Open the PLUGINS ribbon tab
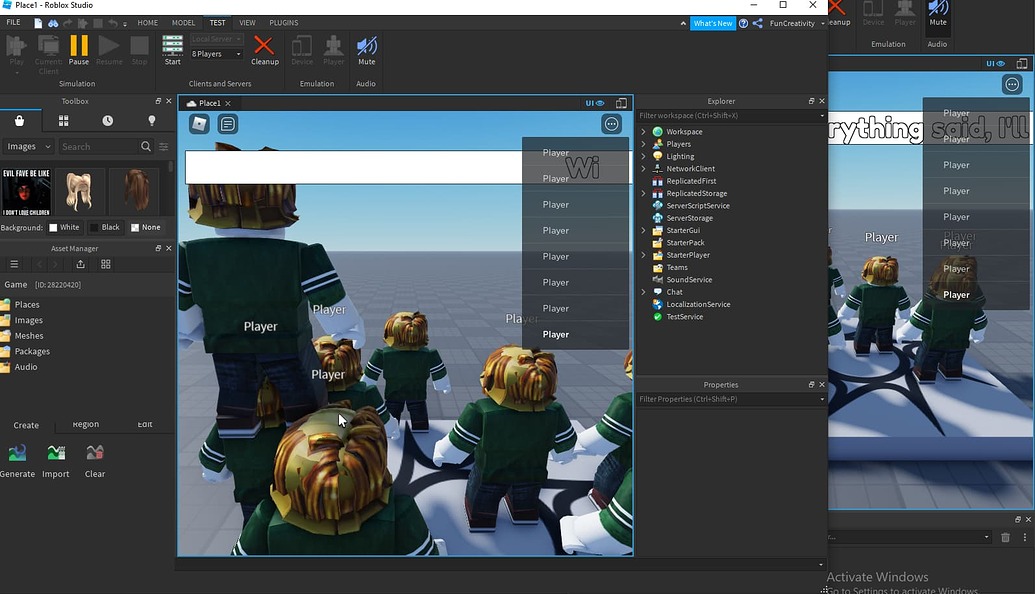 284,22
